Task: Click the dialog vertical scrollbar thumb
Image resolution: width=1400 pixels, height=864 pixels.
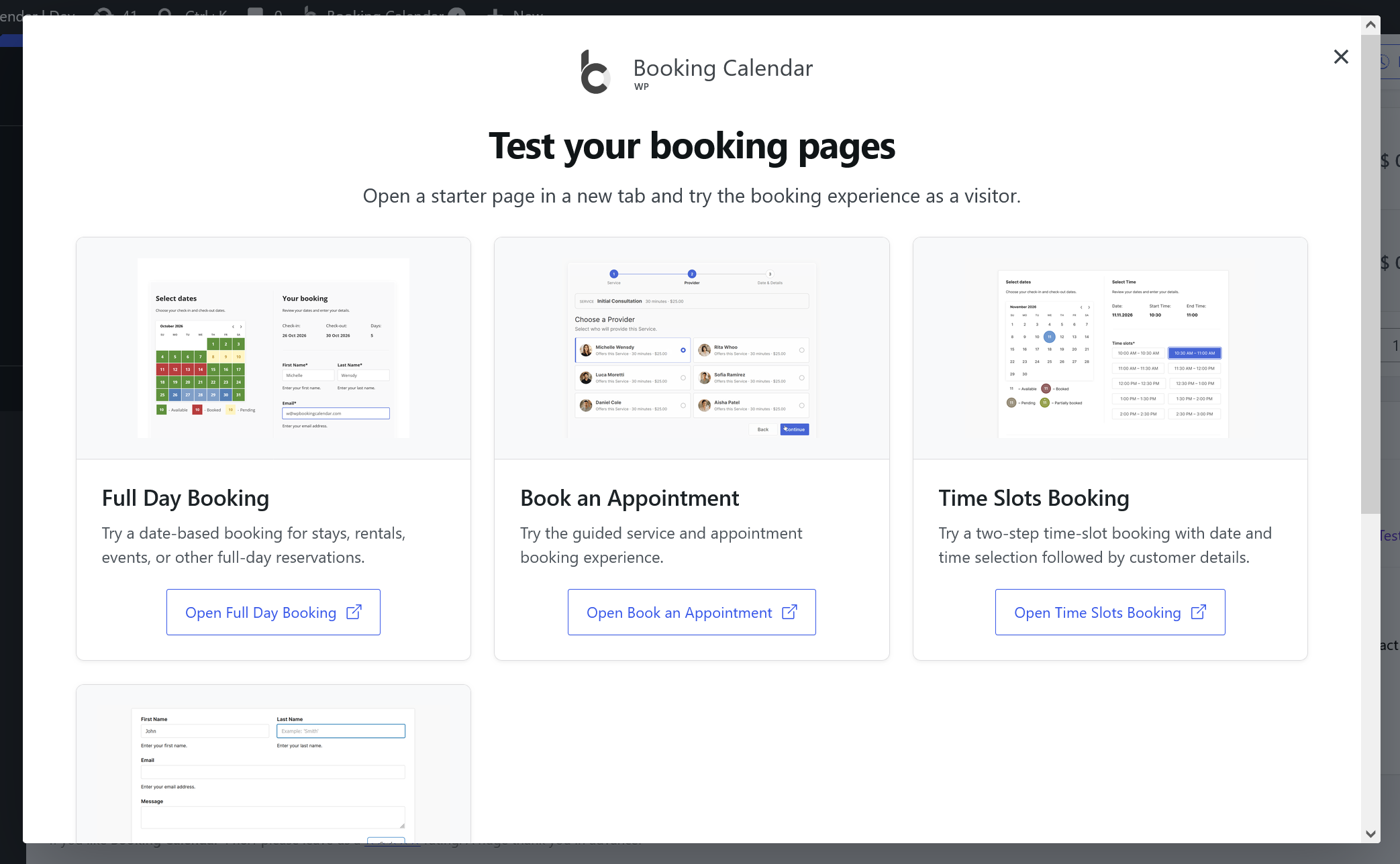Action: pyautogui.click(x=1370, y=274)
